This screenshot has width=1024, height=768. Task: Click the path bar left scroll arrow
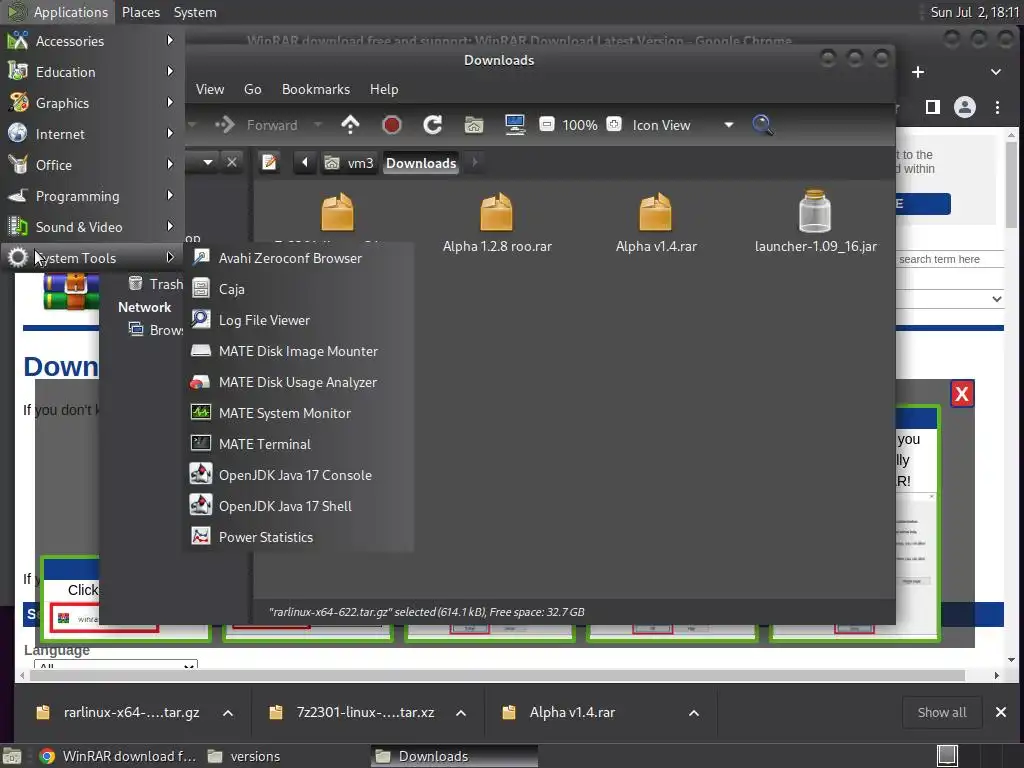pos(304,162)
